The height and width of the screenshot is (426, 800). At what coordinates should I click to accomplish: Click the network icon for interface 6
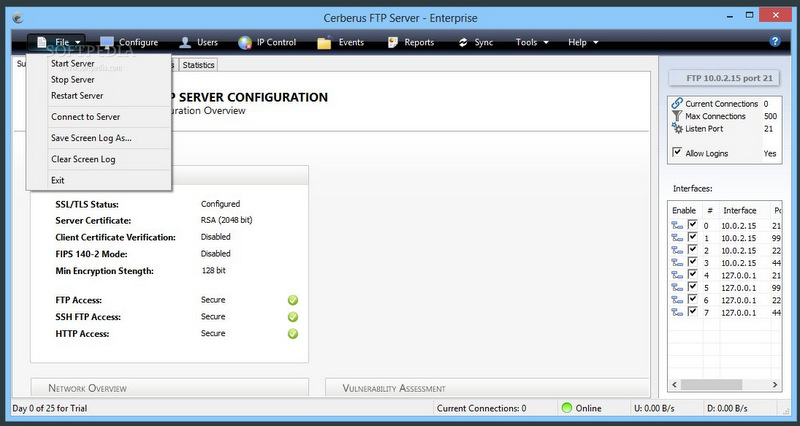(x=677, y=299)
